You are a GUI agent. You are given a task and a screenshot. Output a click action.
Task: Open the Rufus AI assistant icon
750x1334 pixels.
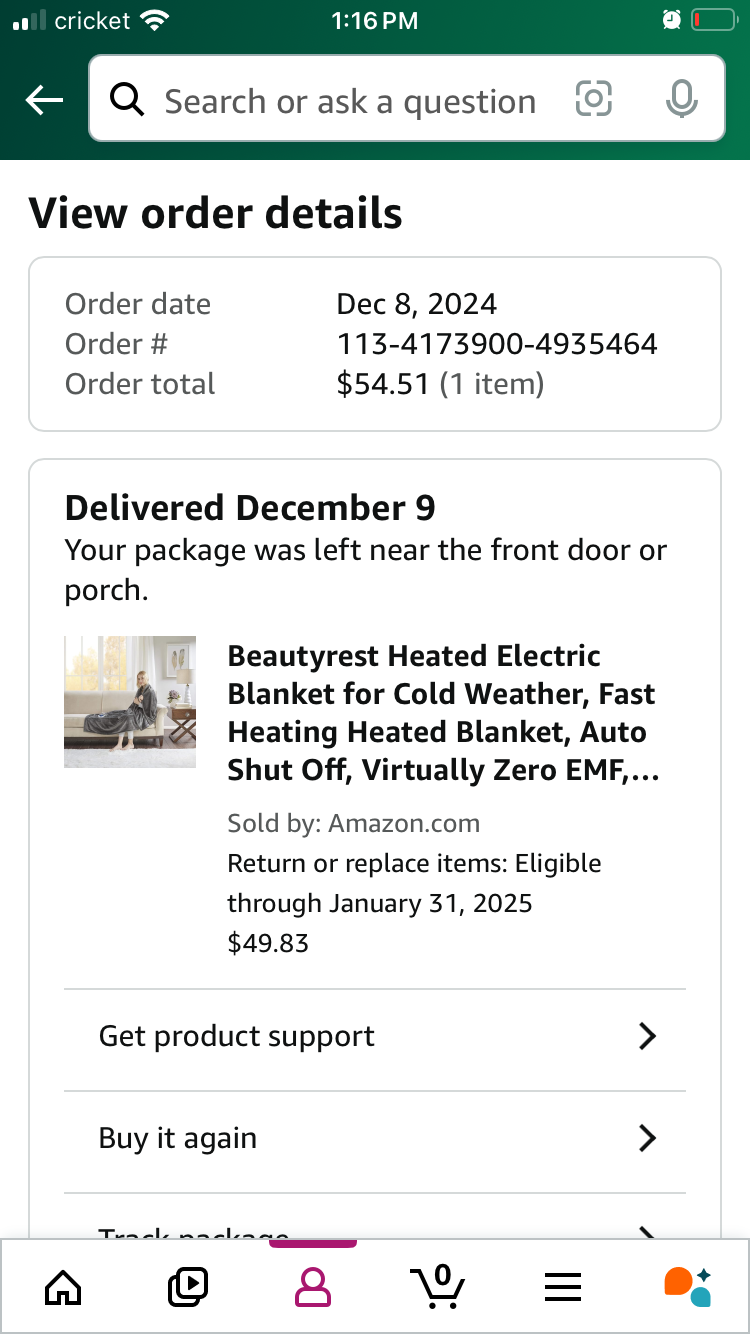pyautogui.click(x=687, y=1286)
